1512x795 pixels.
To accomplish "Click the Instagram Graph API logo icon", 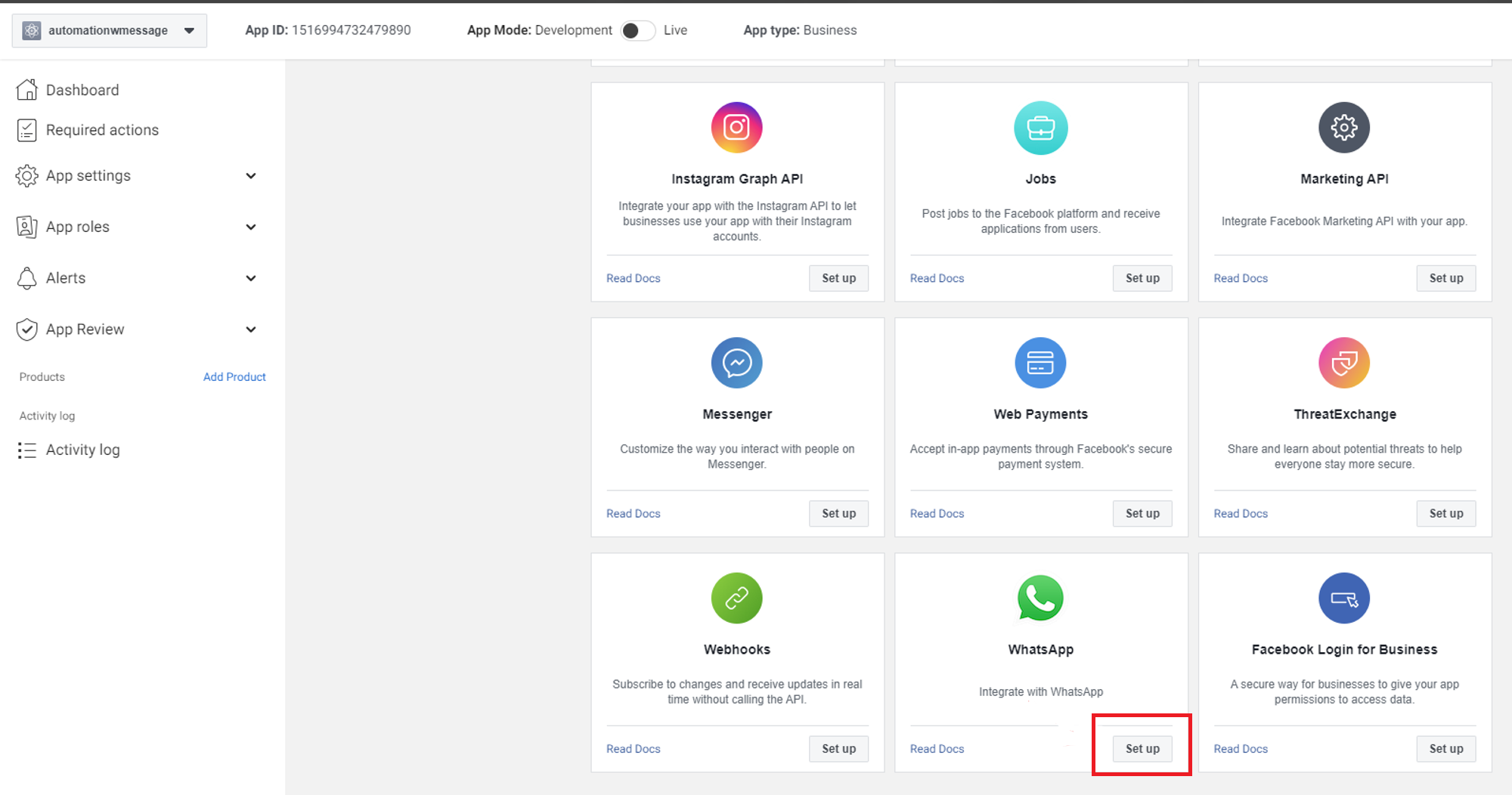I will [x=736, y=128].
